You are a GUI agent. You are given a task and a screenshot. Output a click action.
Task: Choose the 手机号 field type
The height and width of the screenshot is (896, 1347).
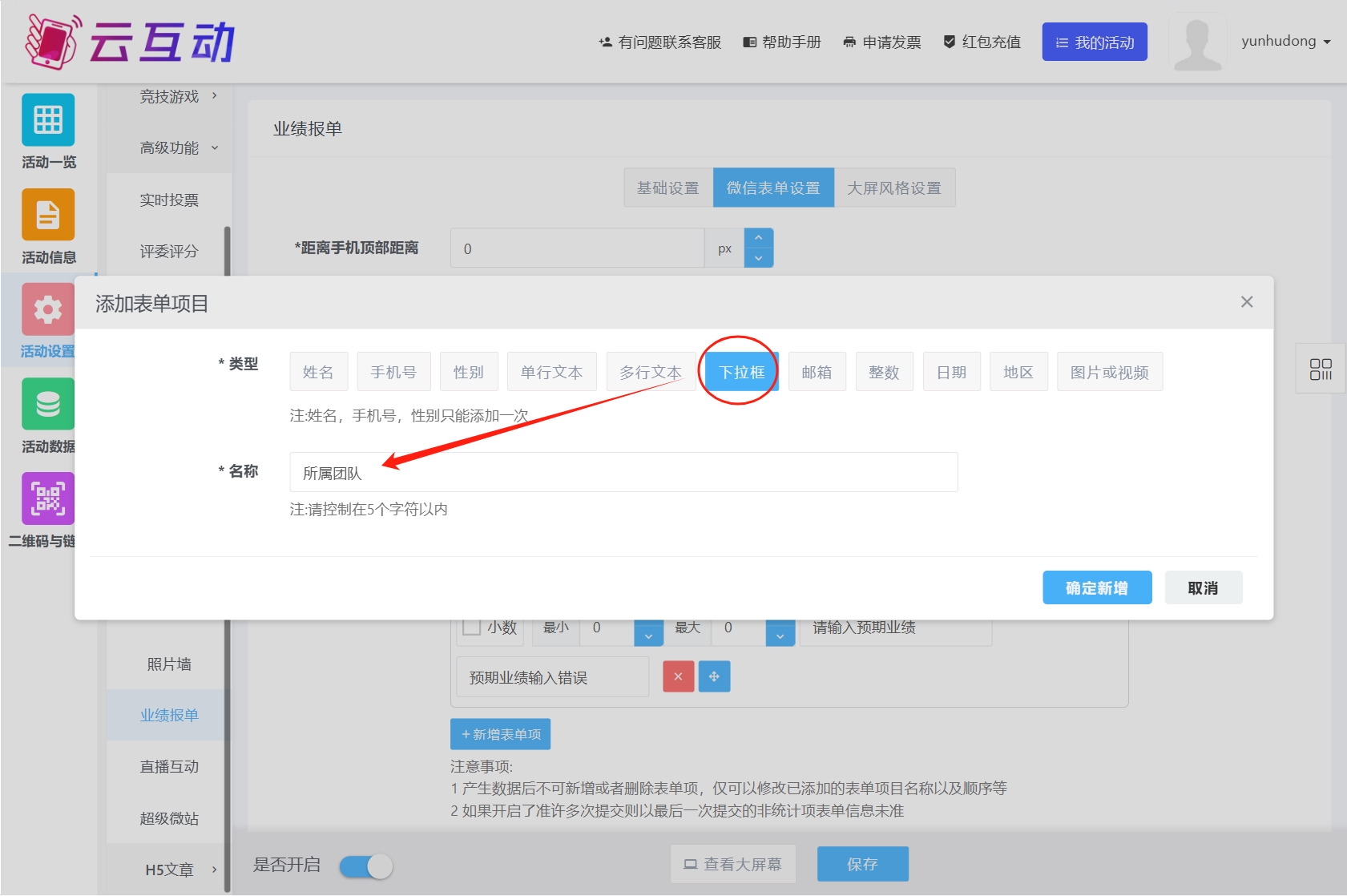pos(393,372)
